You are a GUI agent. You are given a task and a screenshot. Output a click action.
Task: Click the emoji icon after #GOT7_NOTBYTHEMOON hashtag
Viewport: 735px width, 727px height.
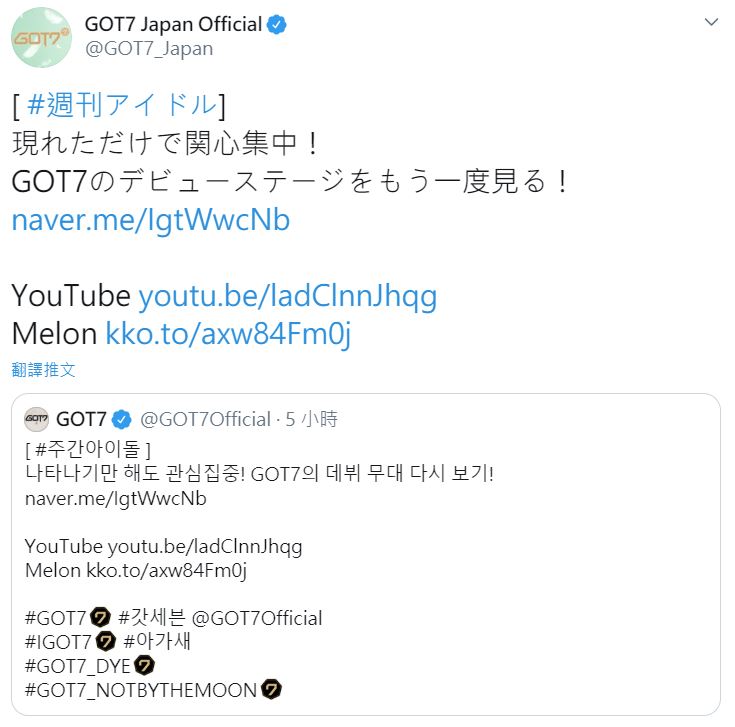272,690
